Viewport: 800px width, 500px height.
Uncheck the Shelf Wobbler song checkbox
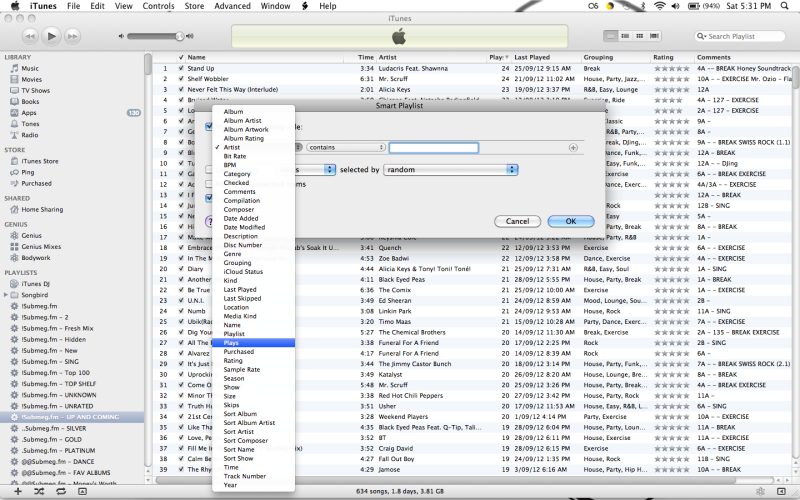point(181,79)
